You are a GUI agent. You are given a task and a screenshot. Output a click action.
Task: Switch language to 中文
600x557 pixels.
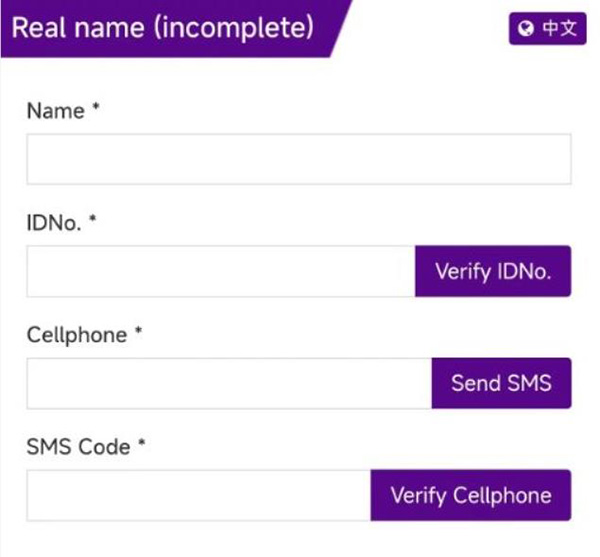(546, 29)
